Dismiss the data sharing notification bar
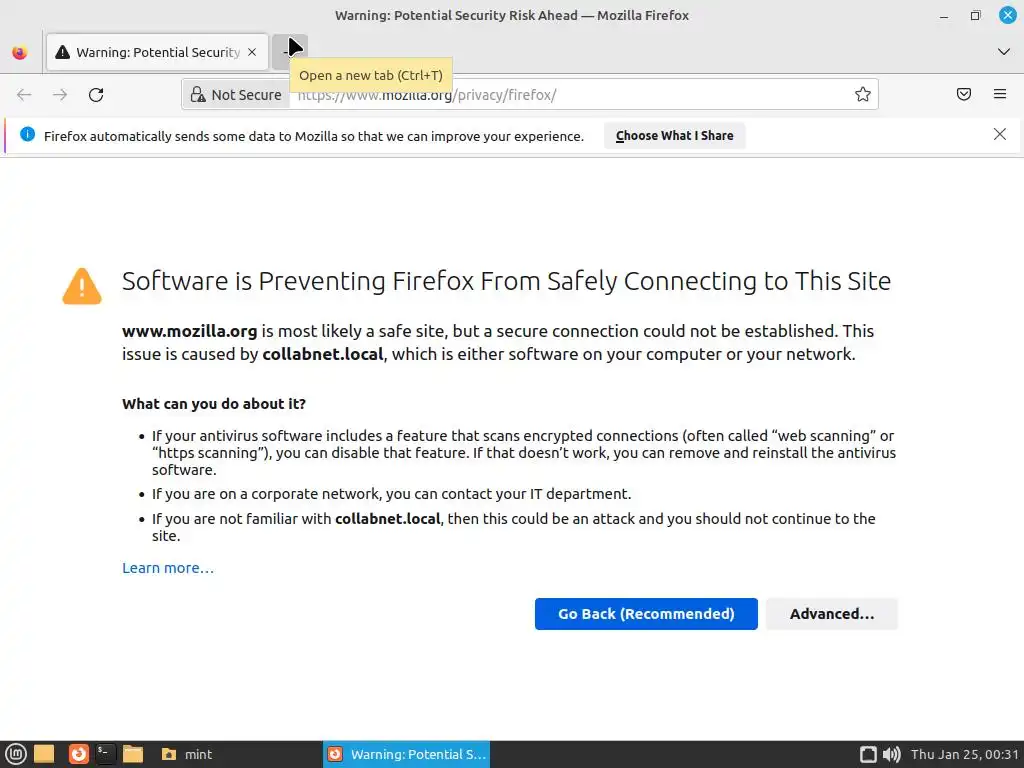Screen dimensions: 1024x768 click(1000, 135)
